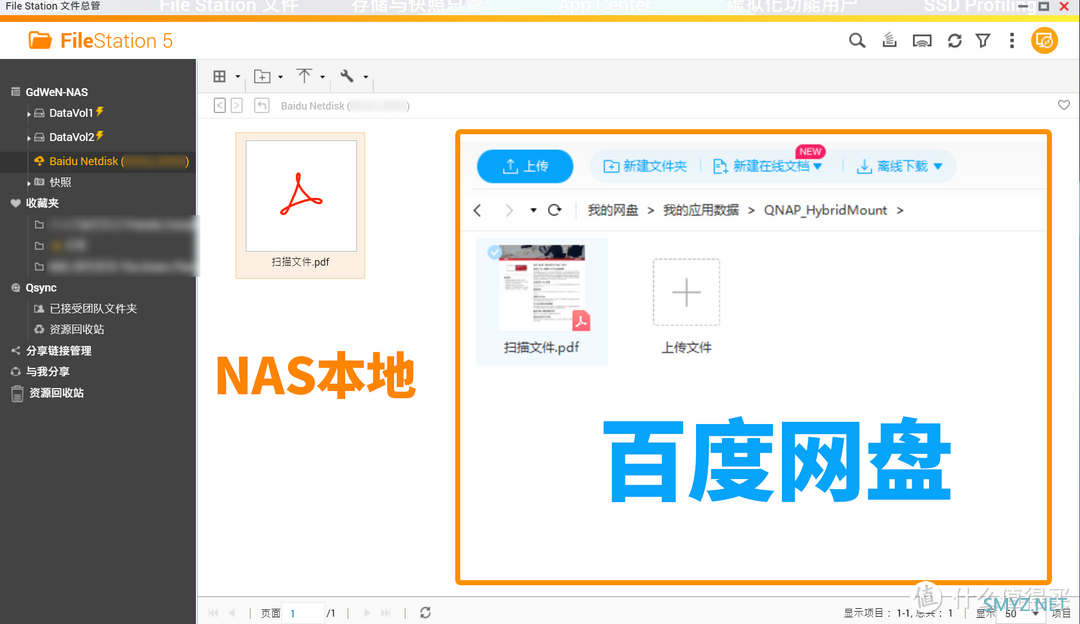Screen dimensions: 1080x624
Task: Go to next page pager icon
Action: pyautogui.click(x=366, y=612)
